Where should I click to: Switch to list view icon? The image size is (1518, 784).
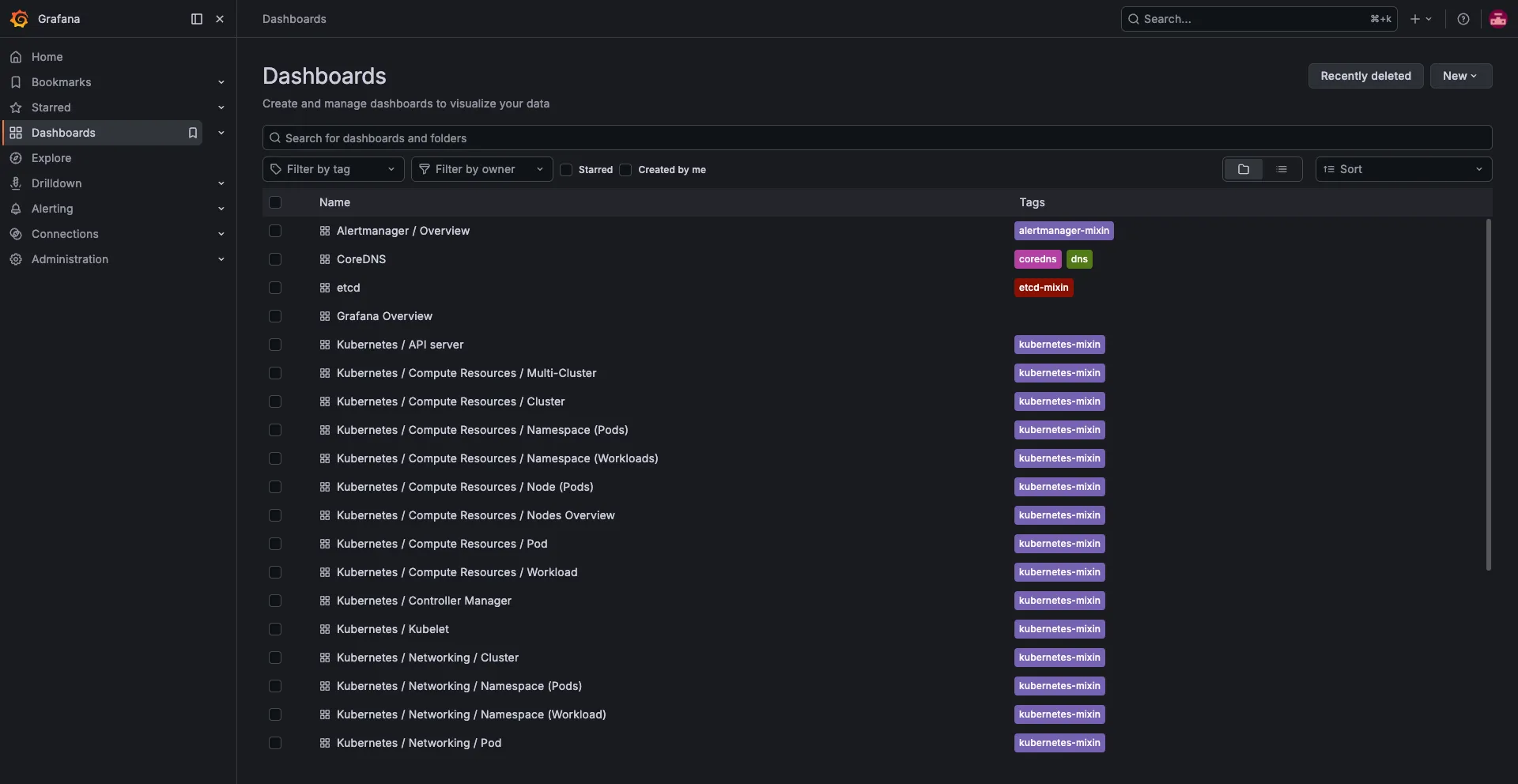coord(1282,169)
